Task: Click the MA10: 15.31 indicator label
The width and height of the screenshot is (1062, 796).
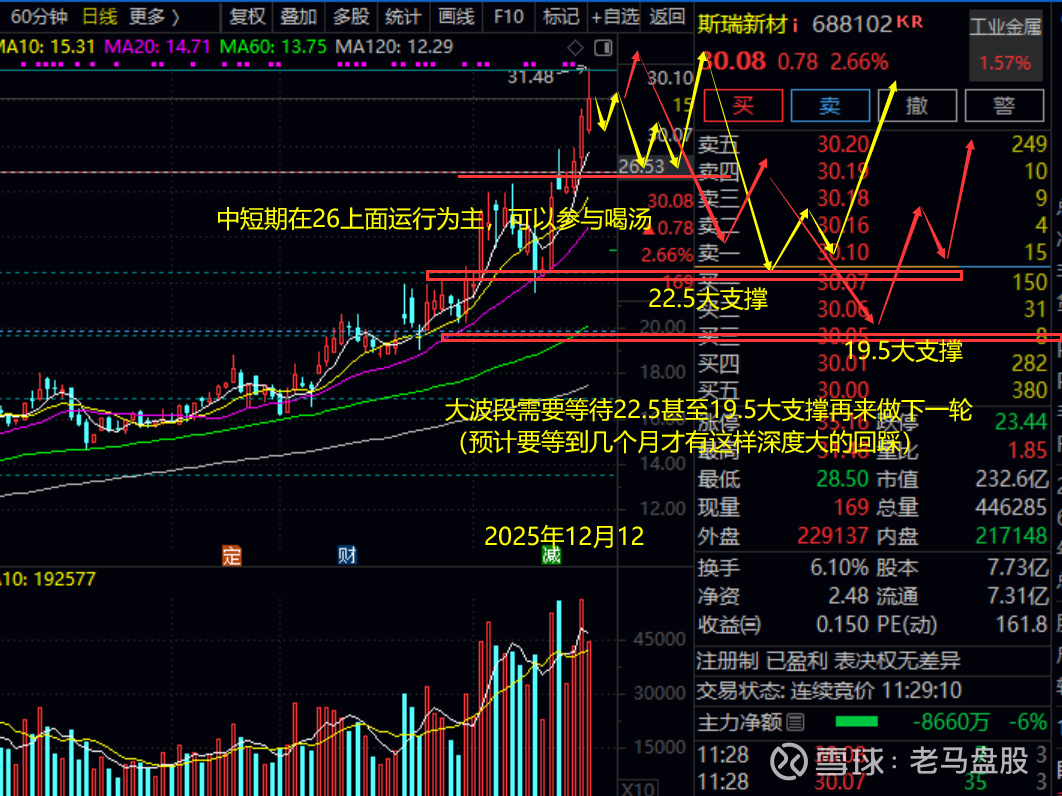Action: click(47, 47)
